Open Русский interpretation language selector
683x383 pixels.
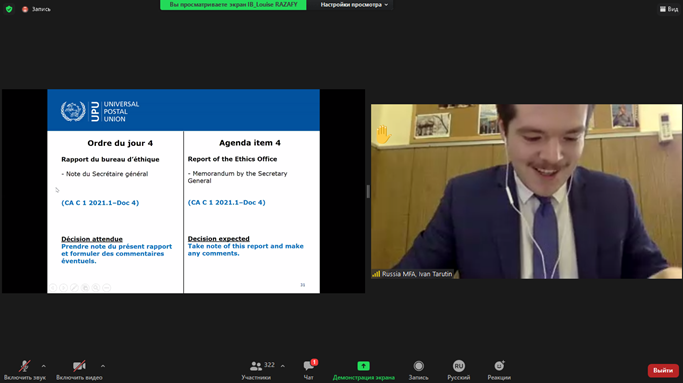(459, 370)
